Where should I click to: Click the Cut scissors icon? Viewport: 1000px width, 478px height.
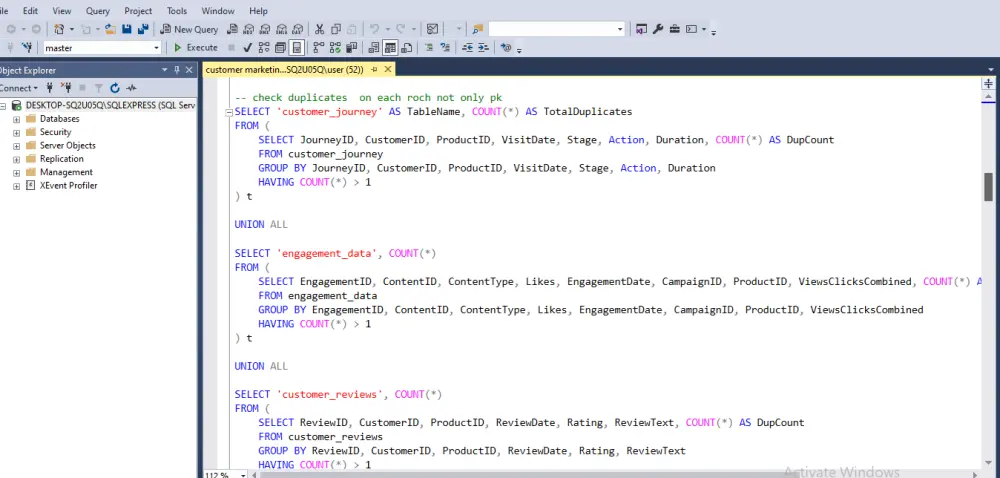[319, 29]
